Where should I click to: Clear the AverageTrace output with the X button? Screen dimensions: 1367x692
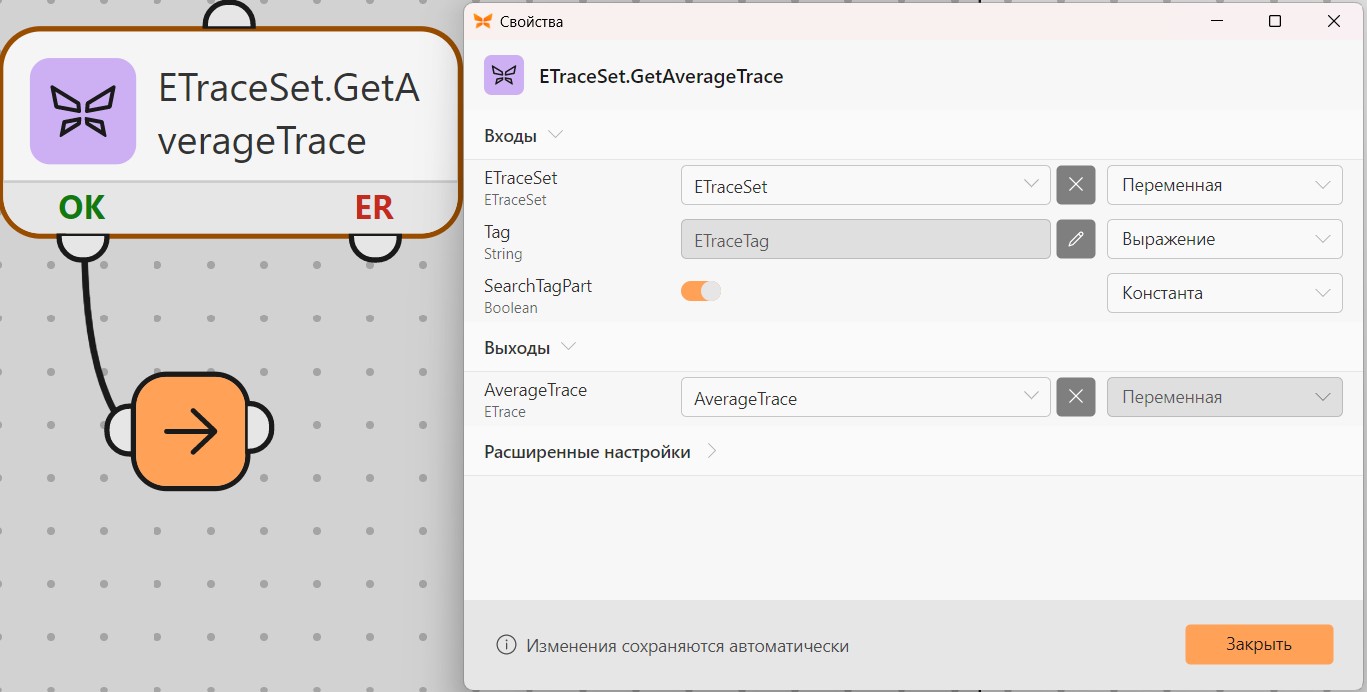[1076, 397]
